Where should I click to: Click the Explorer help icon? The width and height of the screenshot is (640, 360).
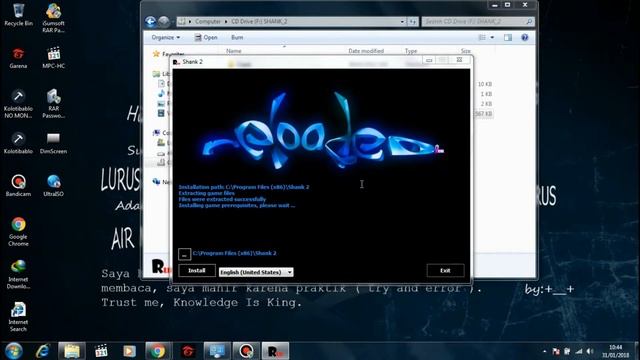[x=524, y=37]
